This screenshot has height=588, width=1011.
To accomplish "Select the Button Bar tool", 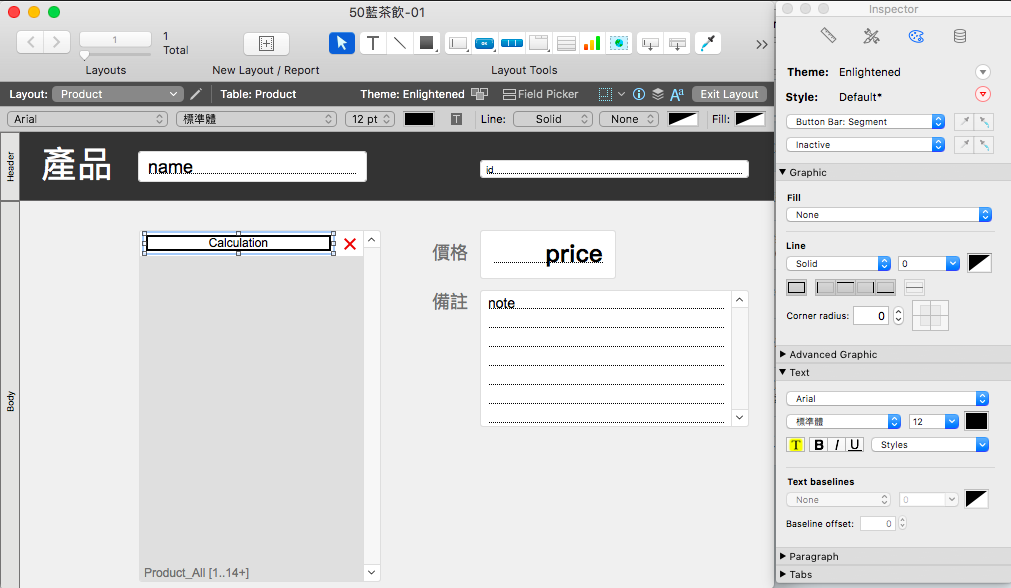I will pyautogui.click(x=511, y=43).
